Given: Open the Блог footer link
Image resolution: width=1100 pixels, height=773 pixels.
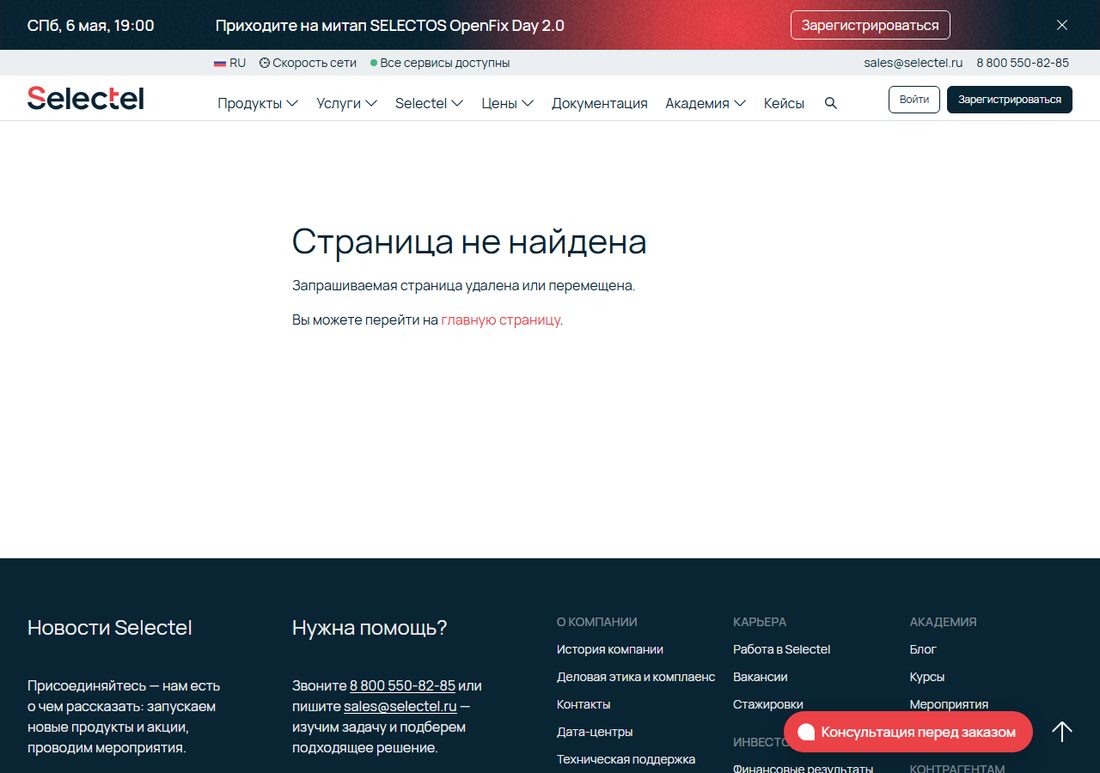Looking at the screenshot, I should tap(923, 650).
